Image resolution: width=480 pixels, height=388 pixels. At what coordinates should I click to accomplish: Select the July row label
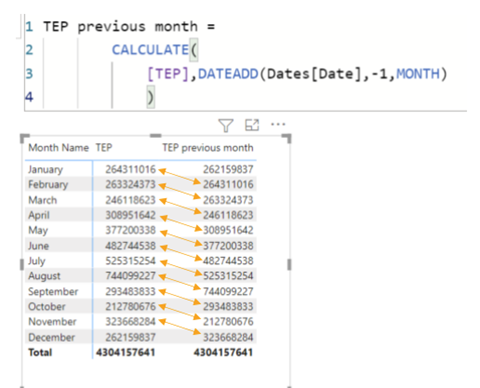pos(37,261)
